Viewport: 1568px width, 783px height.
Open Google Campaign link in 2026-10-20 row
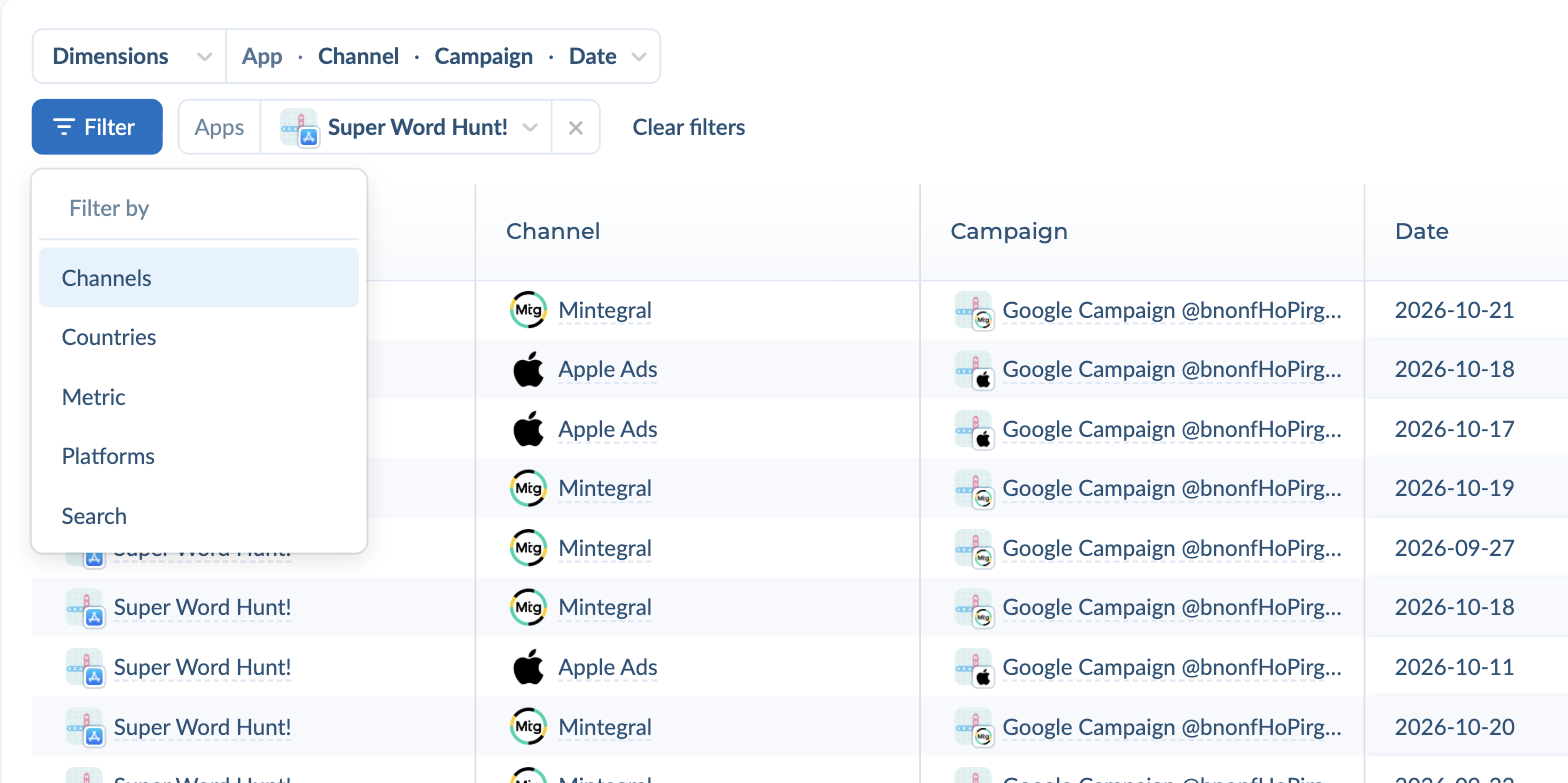[x=1172, y=727]
